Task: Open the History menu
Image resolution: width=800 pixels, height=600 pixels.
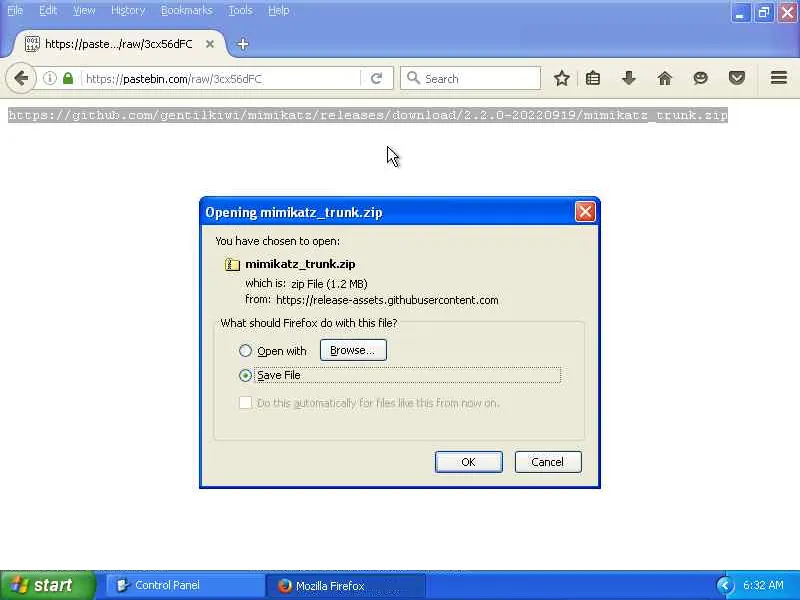Action: 128,10
